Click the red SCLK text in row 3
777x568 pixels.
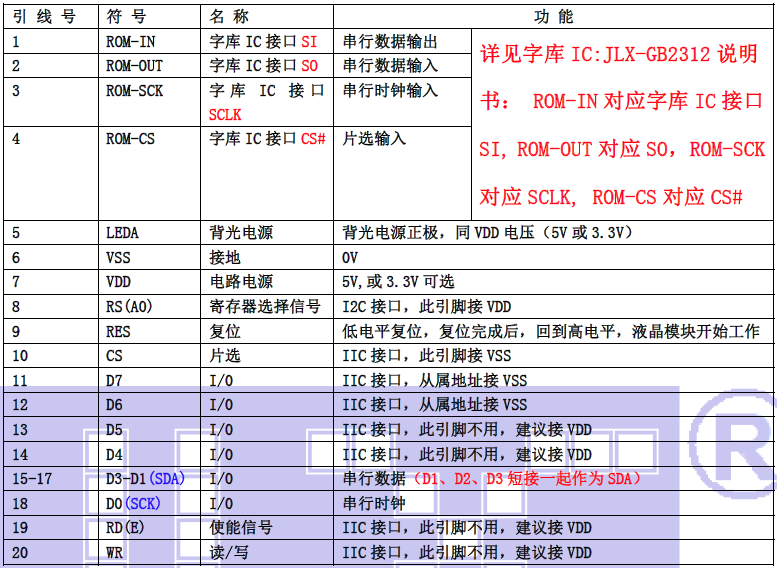pyautogui.click(x=225, y=115)
